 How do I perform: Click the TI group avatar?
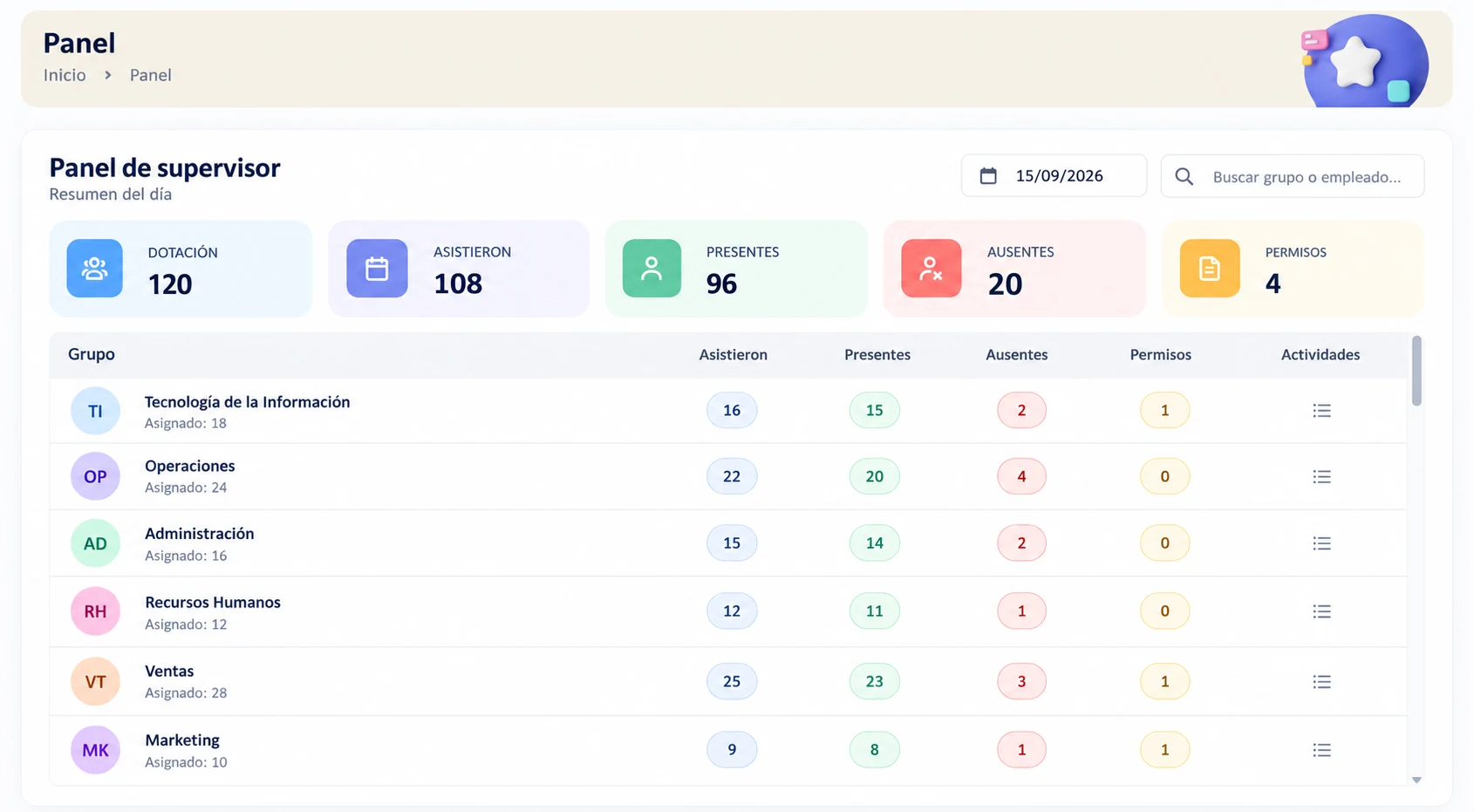pyautogui.click(x=95, y=411)
